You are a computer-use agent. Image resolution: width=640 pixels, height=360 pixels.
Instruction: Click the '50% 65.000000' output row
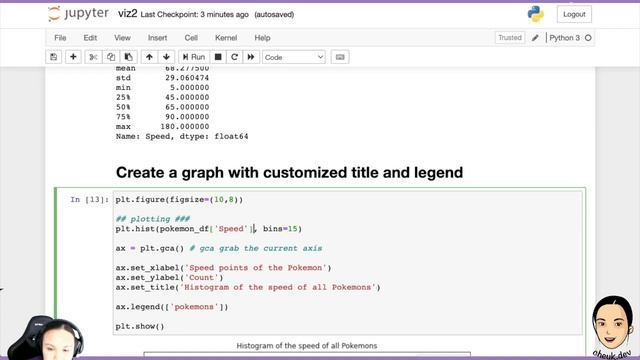tap(162, 107)
